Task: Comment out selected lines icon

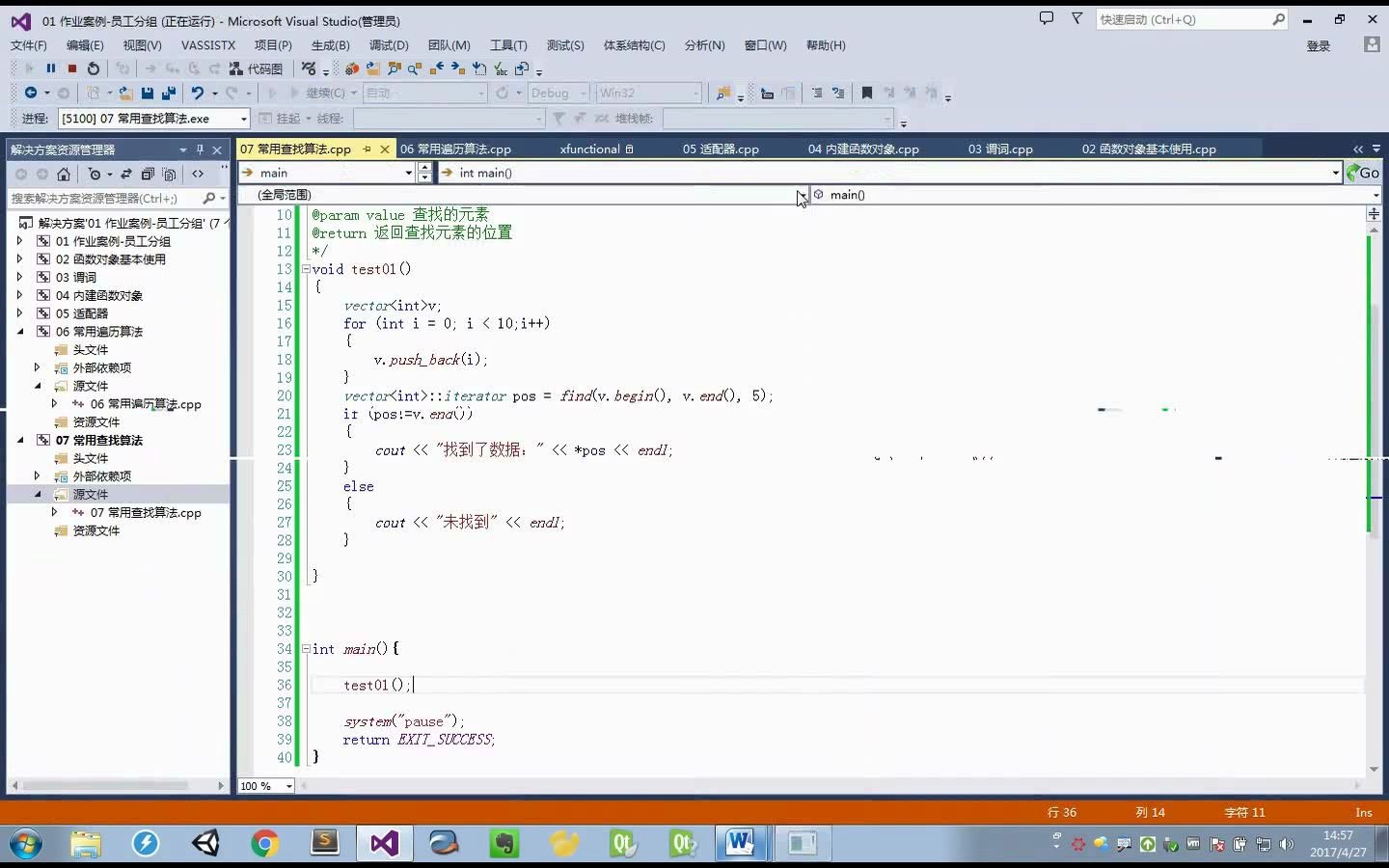Action: click(817, 93)
